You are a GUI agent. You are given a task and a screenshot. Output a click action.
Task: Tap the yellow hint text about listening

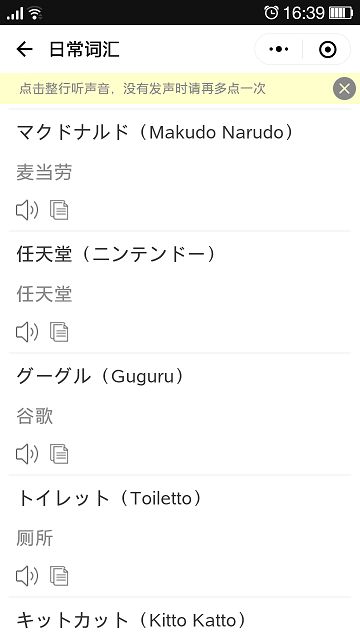click(142, 89)
